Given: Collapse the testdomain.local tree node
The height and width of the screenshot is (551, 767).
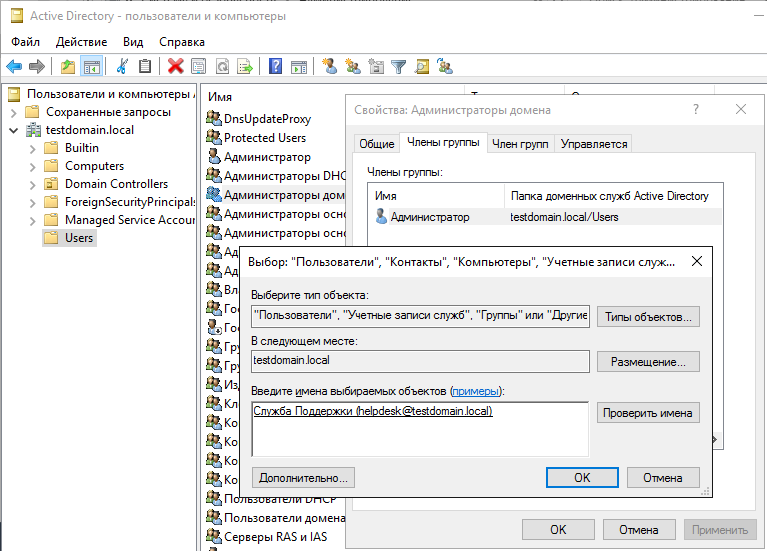Looking at the screenshot, I should (13, 130).
